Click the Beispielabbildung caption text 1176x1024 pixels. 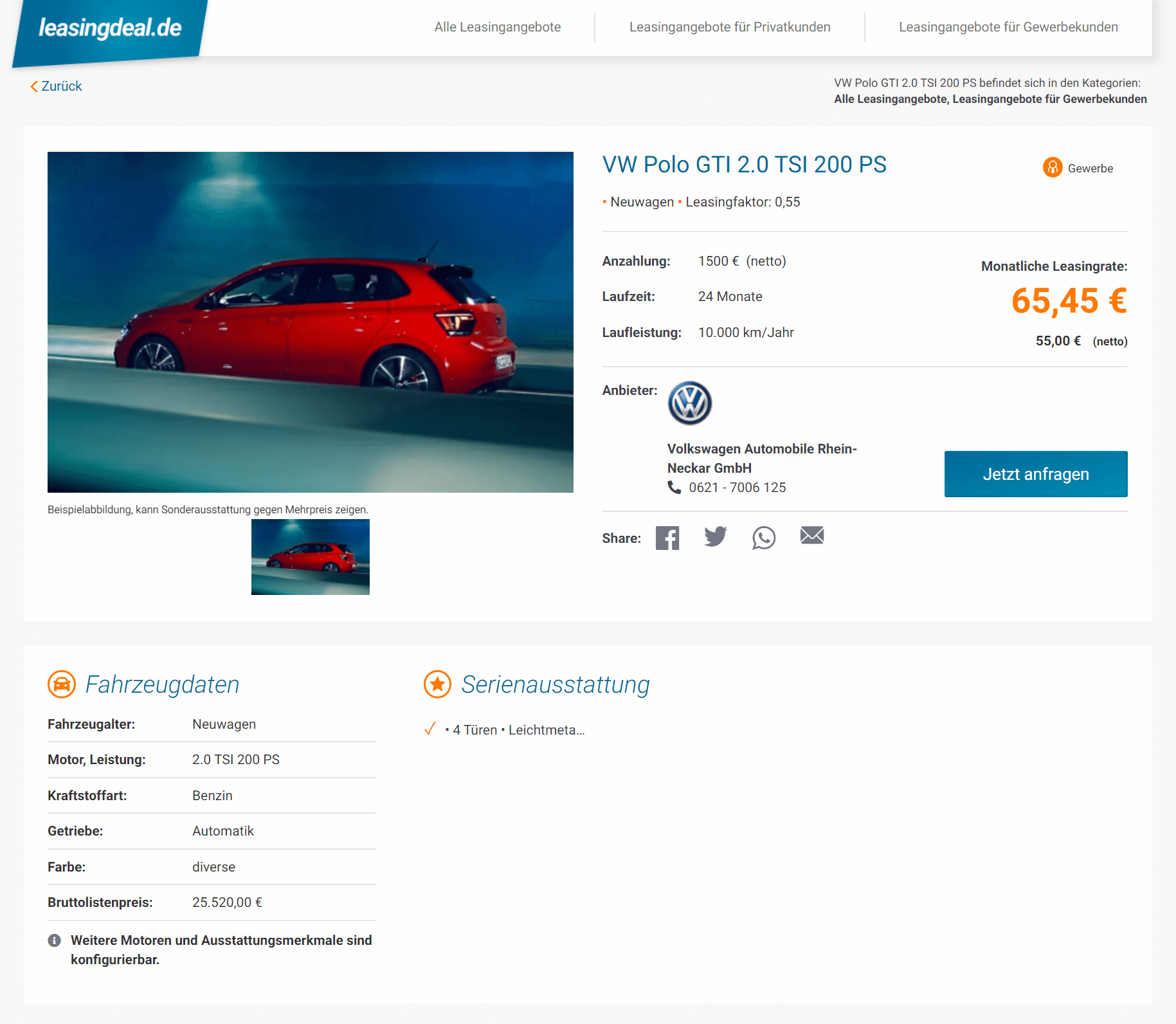[208, 509]
